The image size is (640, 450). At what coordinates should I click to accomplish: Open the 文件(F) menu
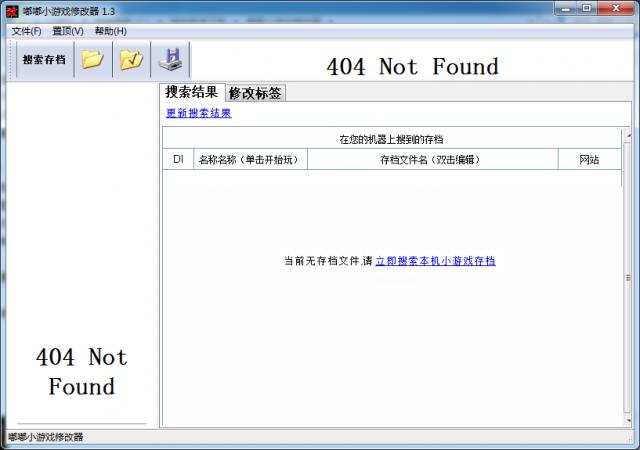[x=27, y=31]
